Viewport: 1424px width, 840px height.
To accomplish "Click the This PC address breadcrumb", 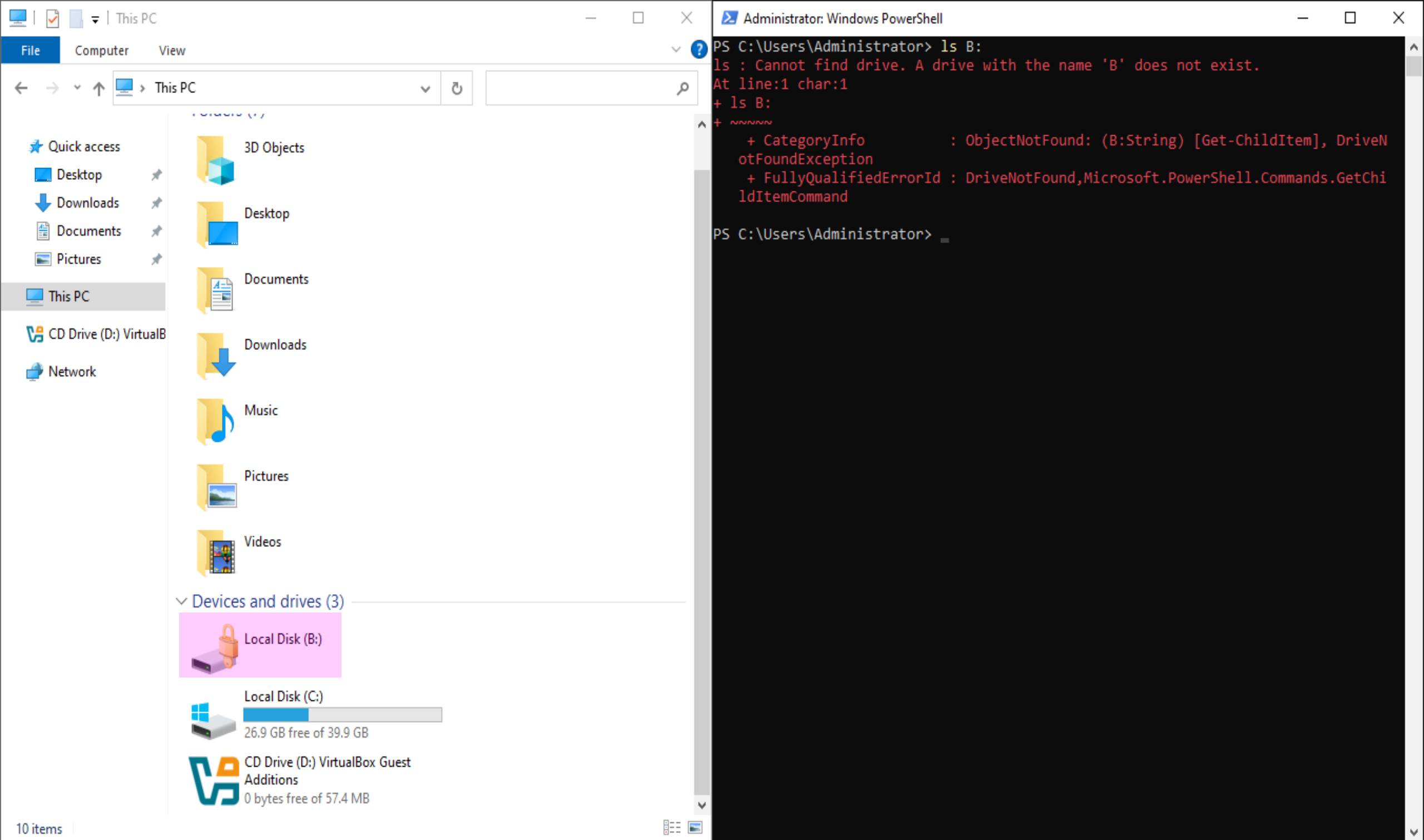I will point(175,88).
